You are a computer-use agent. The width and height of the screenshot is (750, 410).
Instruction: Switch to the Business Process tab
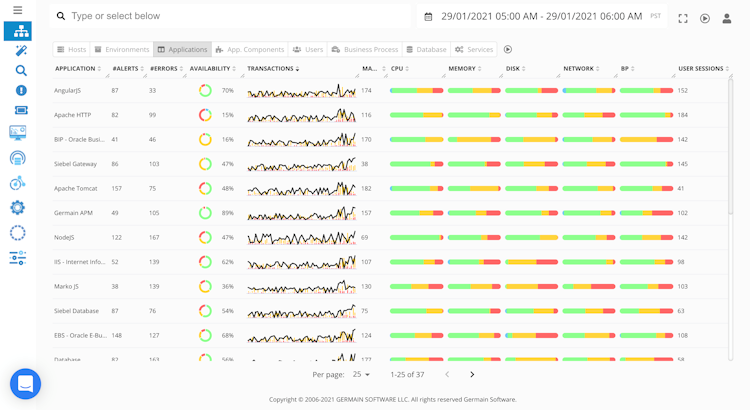[x=365, y=49]
